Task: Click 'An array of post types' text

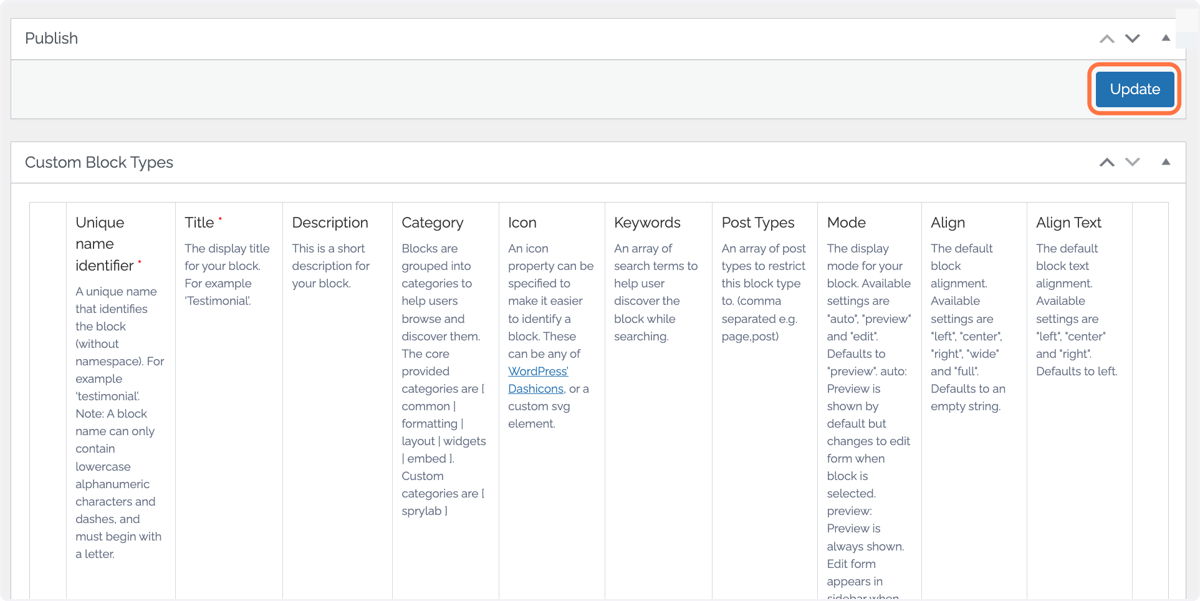Action: [x=764, y=292]
